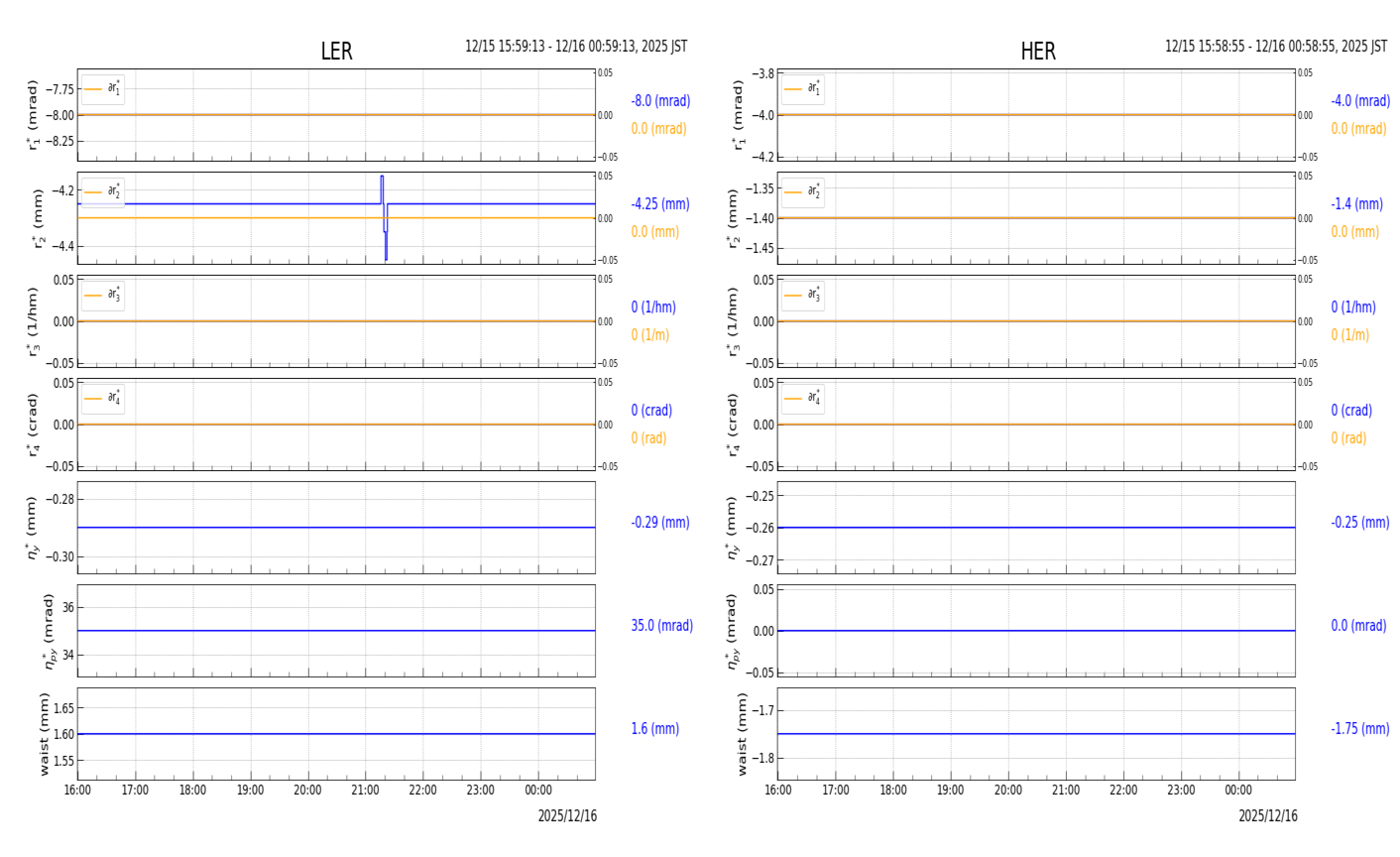This screenshot has height=857, width=1400.
Task: Click the blue -1.75 (mm) waist value
Action: tap(1360, 729)
